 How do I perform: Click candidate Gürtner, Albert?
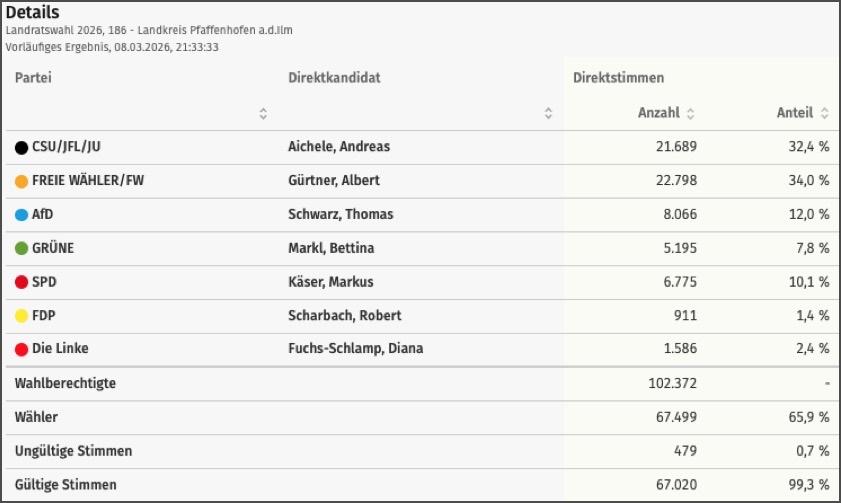(334, 181)
